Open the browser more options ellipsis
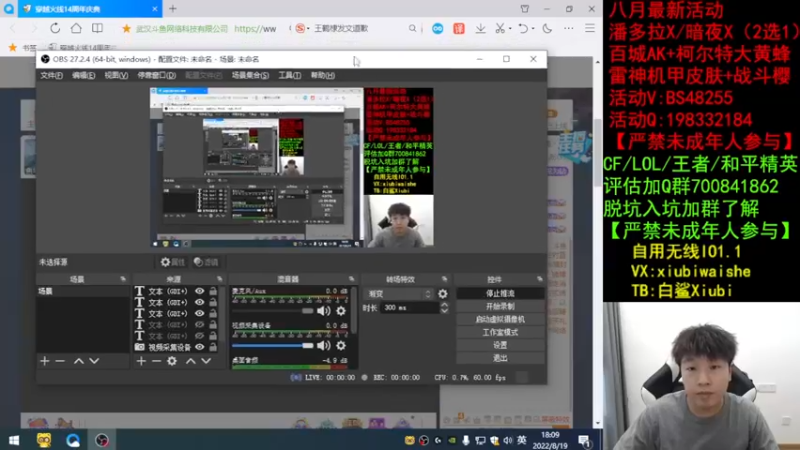The height and width of the screenshot is (450, 800). click(x=568, y=29)
